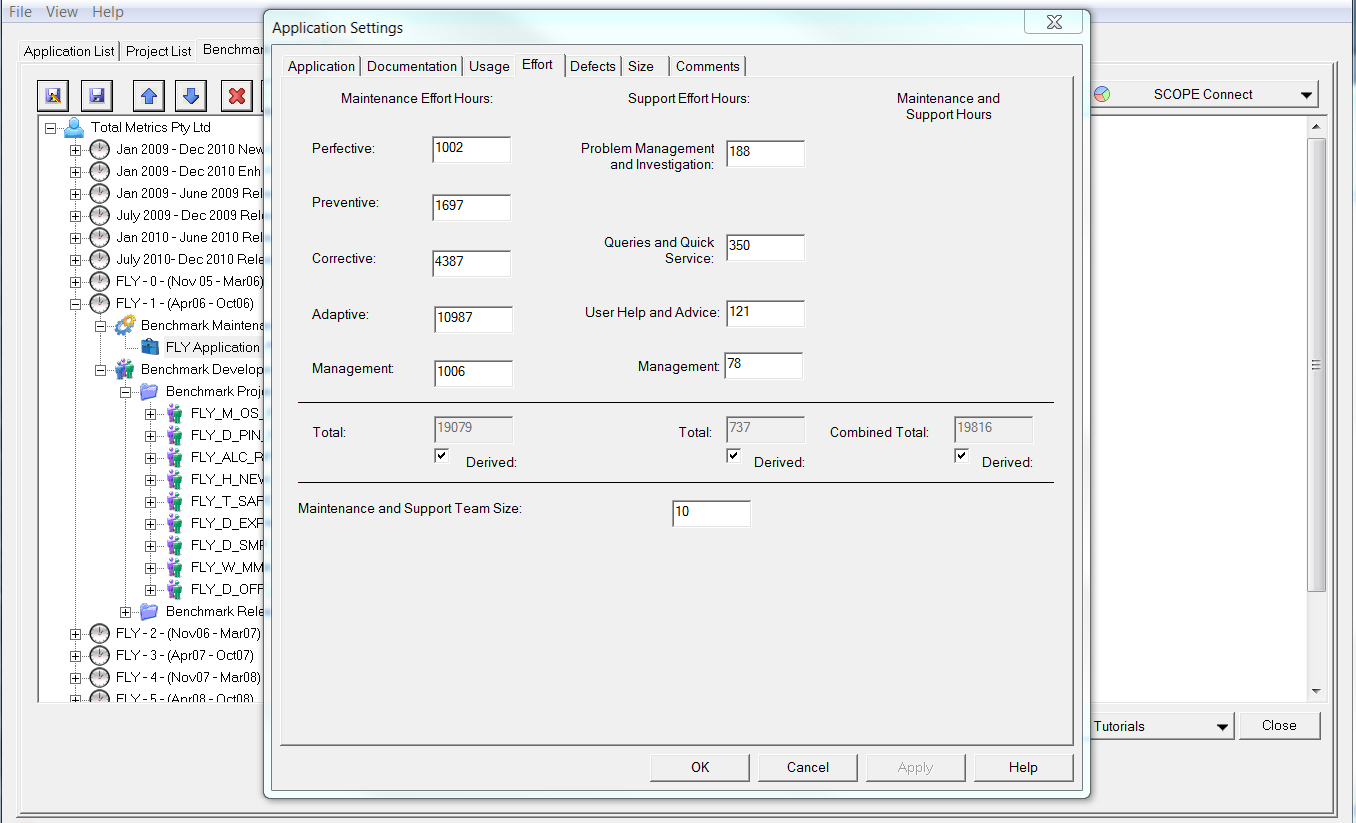This screenshot has width=1356, height=823.
Task: Open the SCOPE Connect dropdown
Action: tap(1308, 93)
